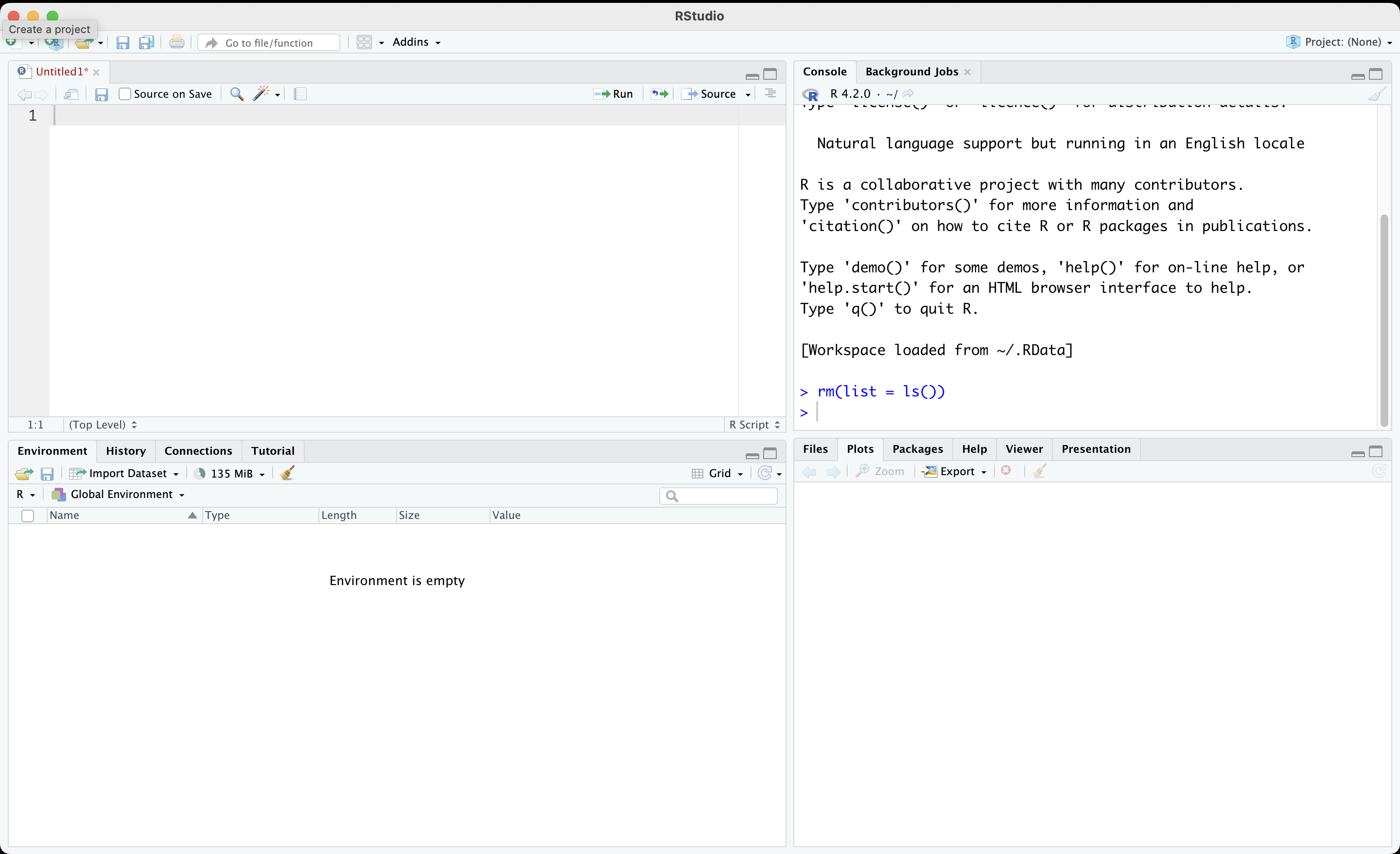Expand Import Dataset dropdown

click(x=124, y=473)
